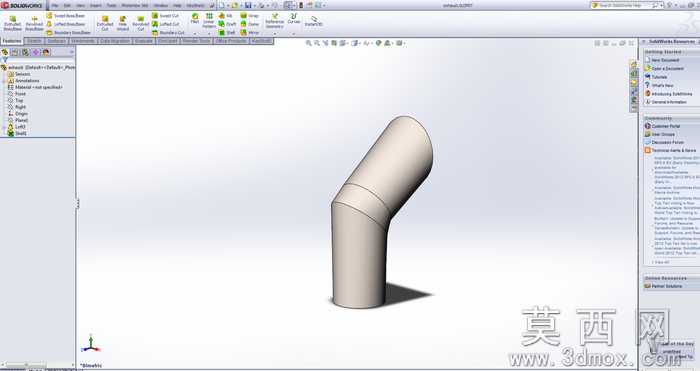
Task: Expand the Loft3 feature in the tree
Action: tap(4, 127)
